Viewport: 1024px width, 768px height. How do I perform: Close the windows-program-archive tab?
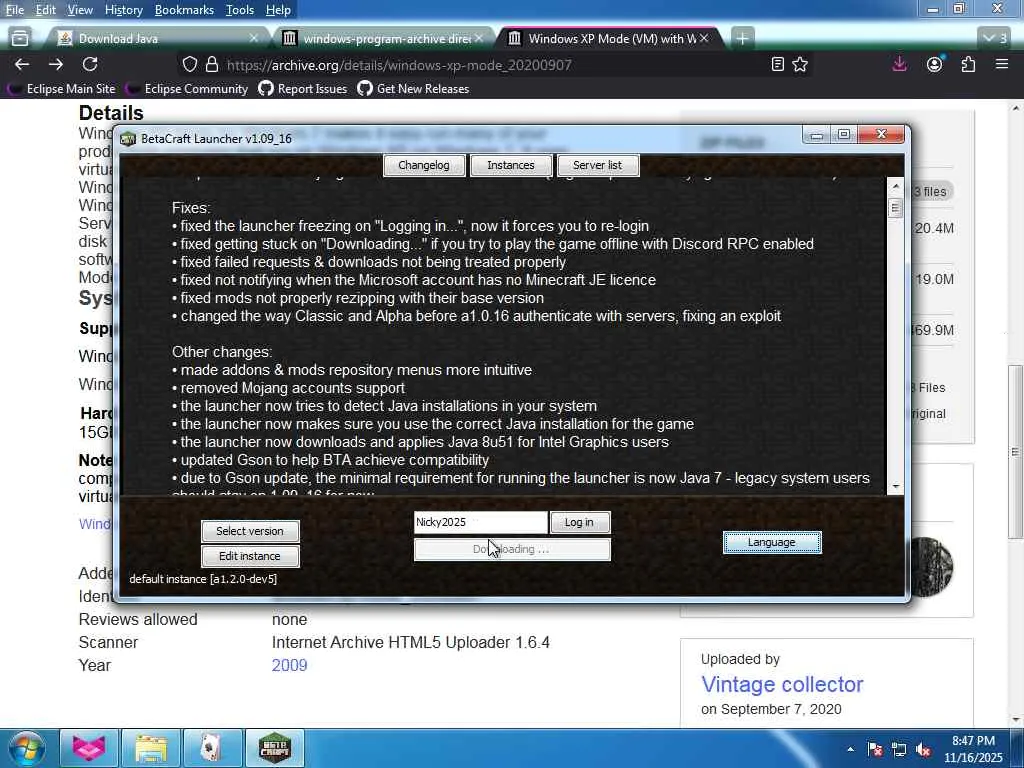tap(479, 39)
